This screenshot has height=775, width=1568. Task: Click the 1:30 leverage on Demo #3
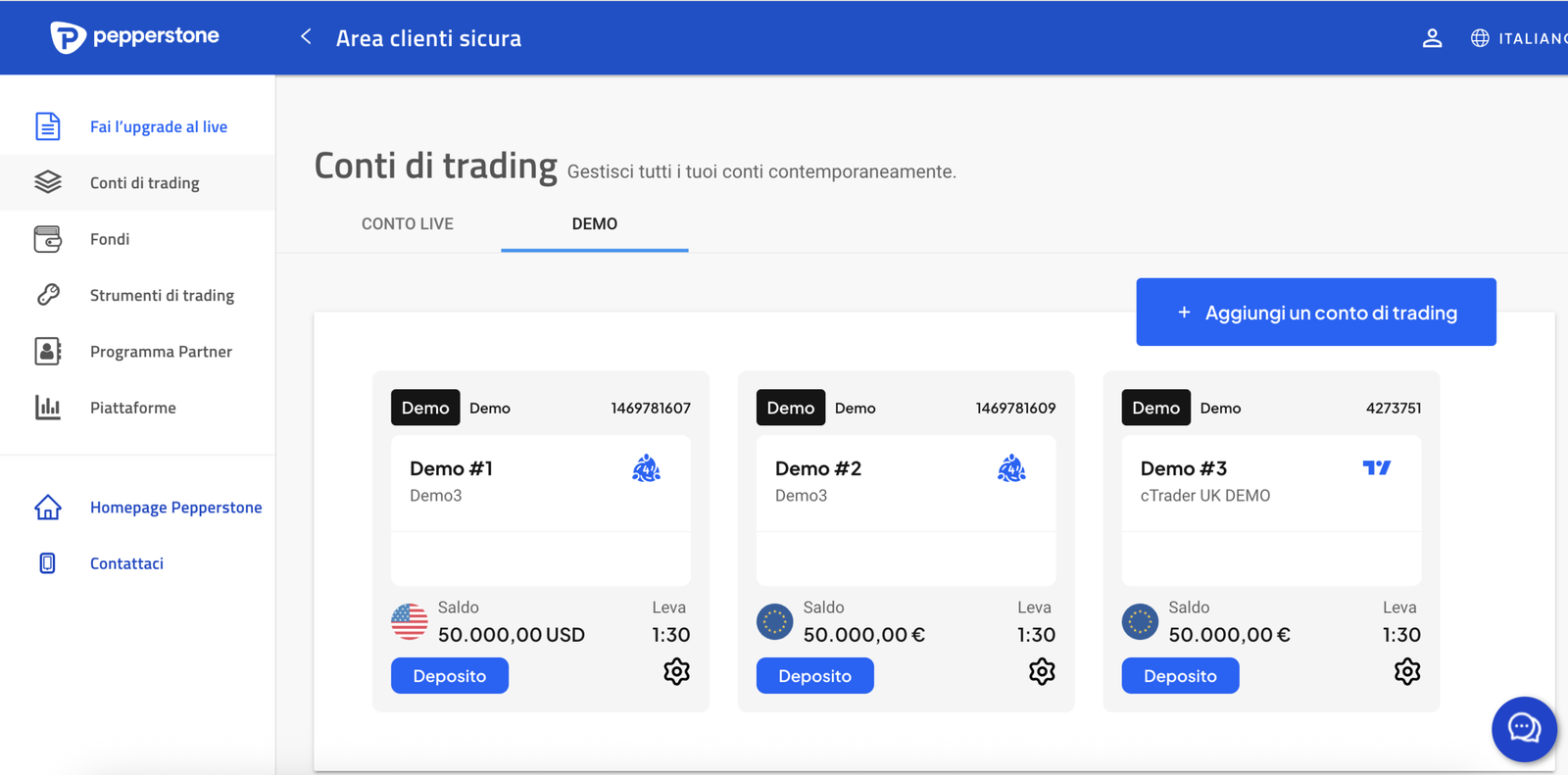(1401, 635)
